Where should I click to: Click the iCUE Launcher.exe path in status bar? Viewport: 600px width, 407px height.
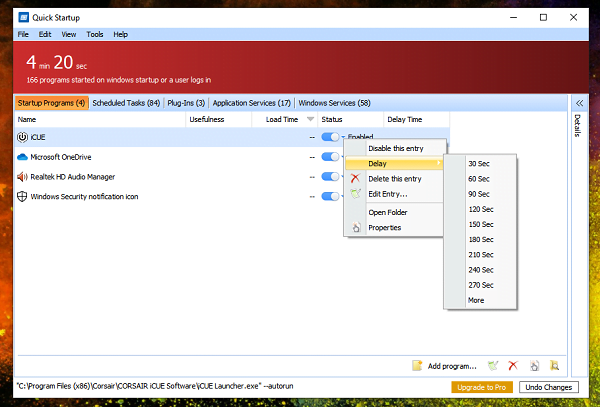coord(155,386)
